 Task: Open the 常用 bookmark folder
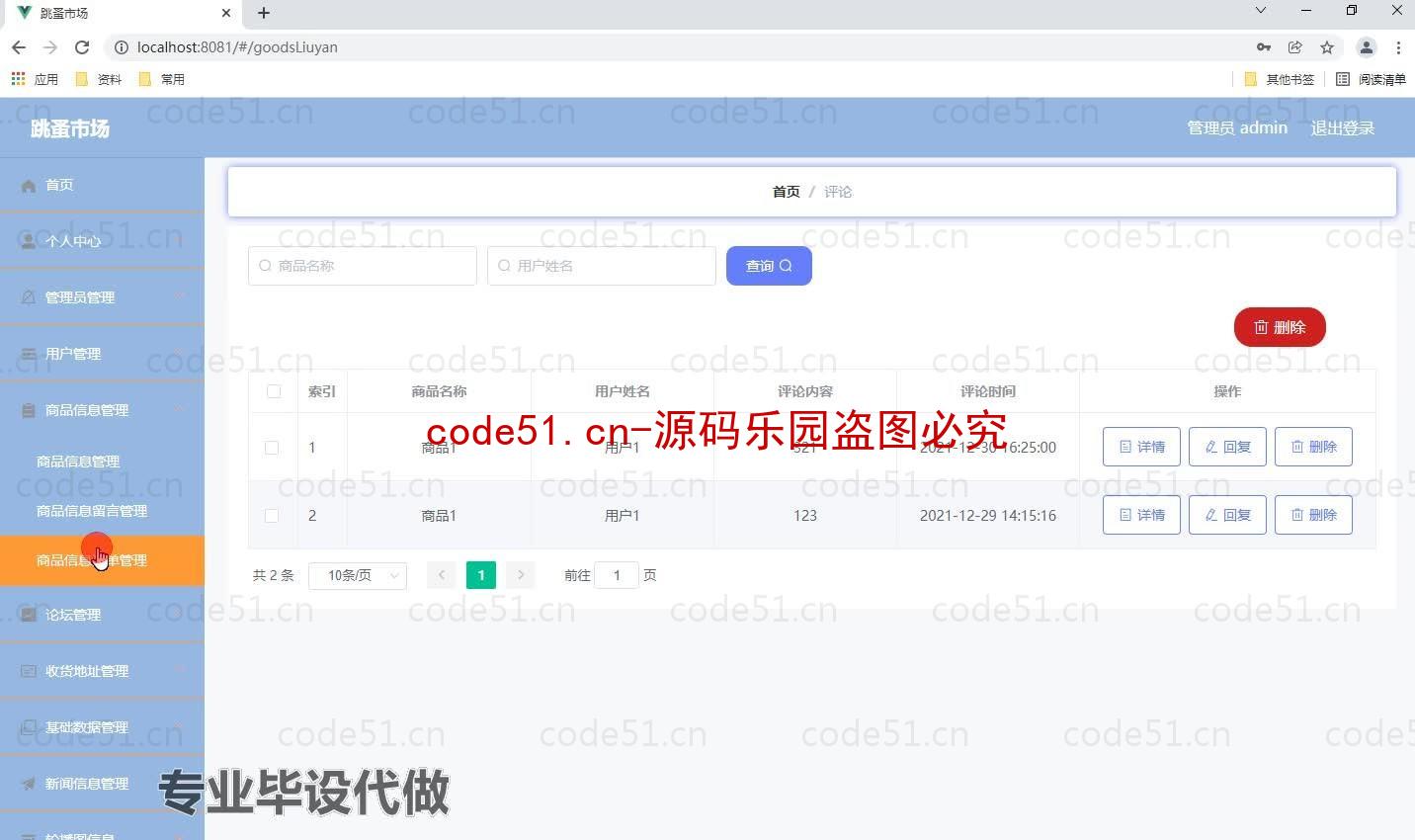162,79
